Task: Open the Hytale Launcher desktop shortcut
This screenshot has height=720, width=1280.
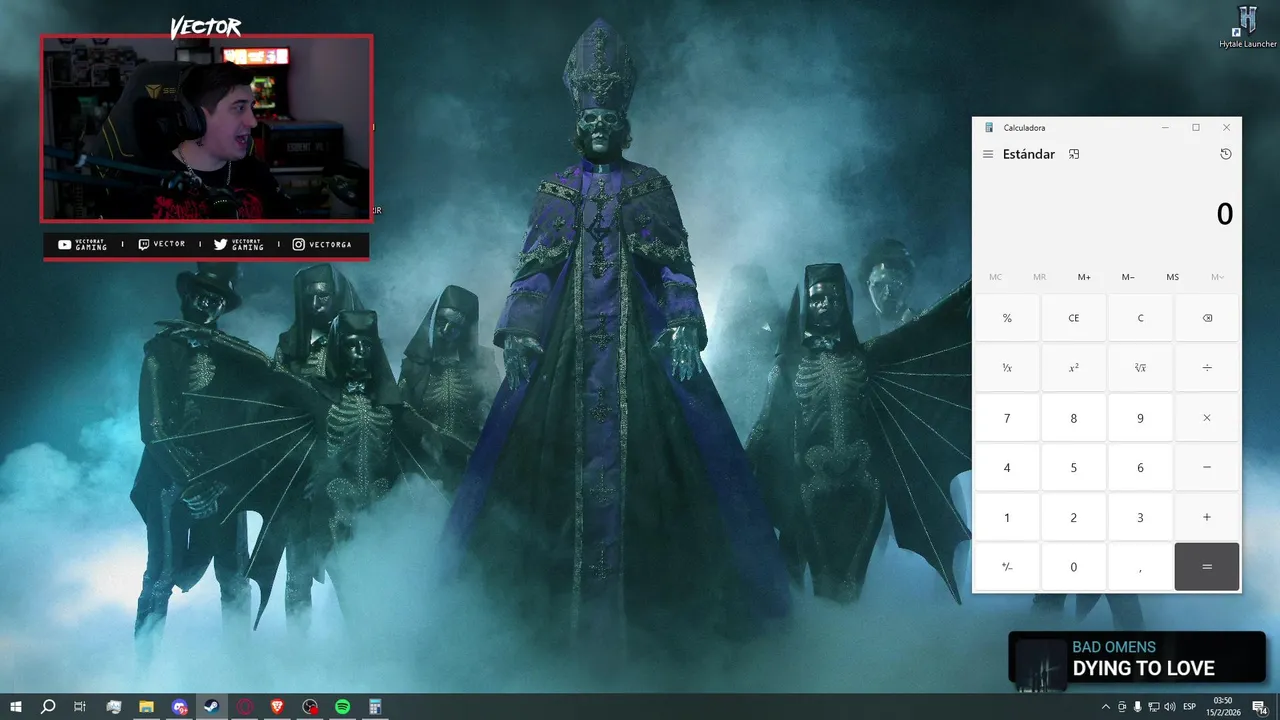Action: tap(1247, 26)
